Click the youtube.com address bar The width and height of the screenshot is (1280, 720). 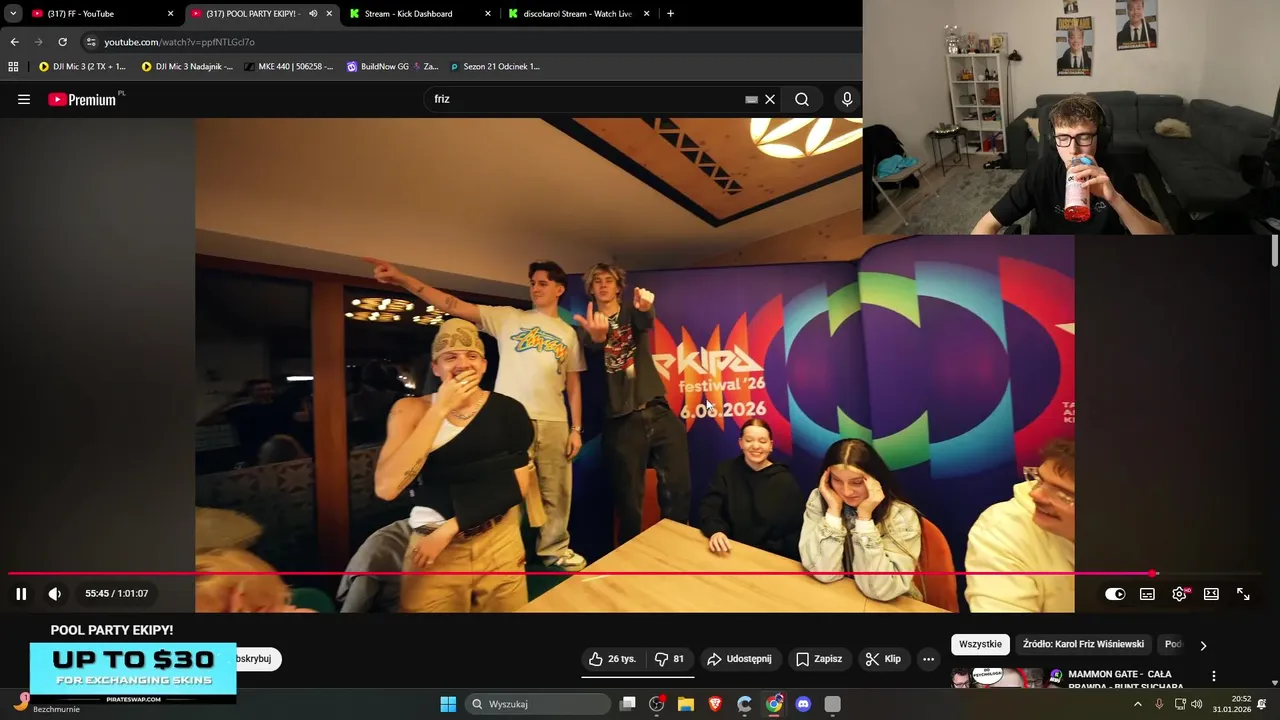tap(470, 42)
